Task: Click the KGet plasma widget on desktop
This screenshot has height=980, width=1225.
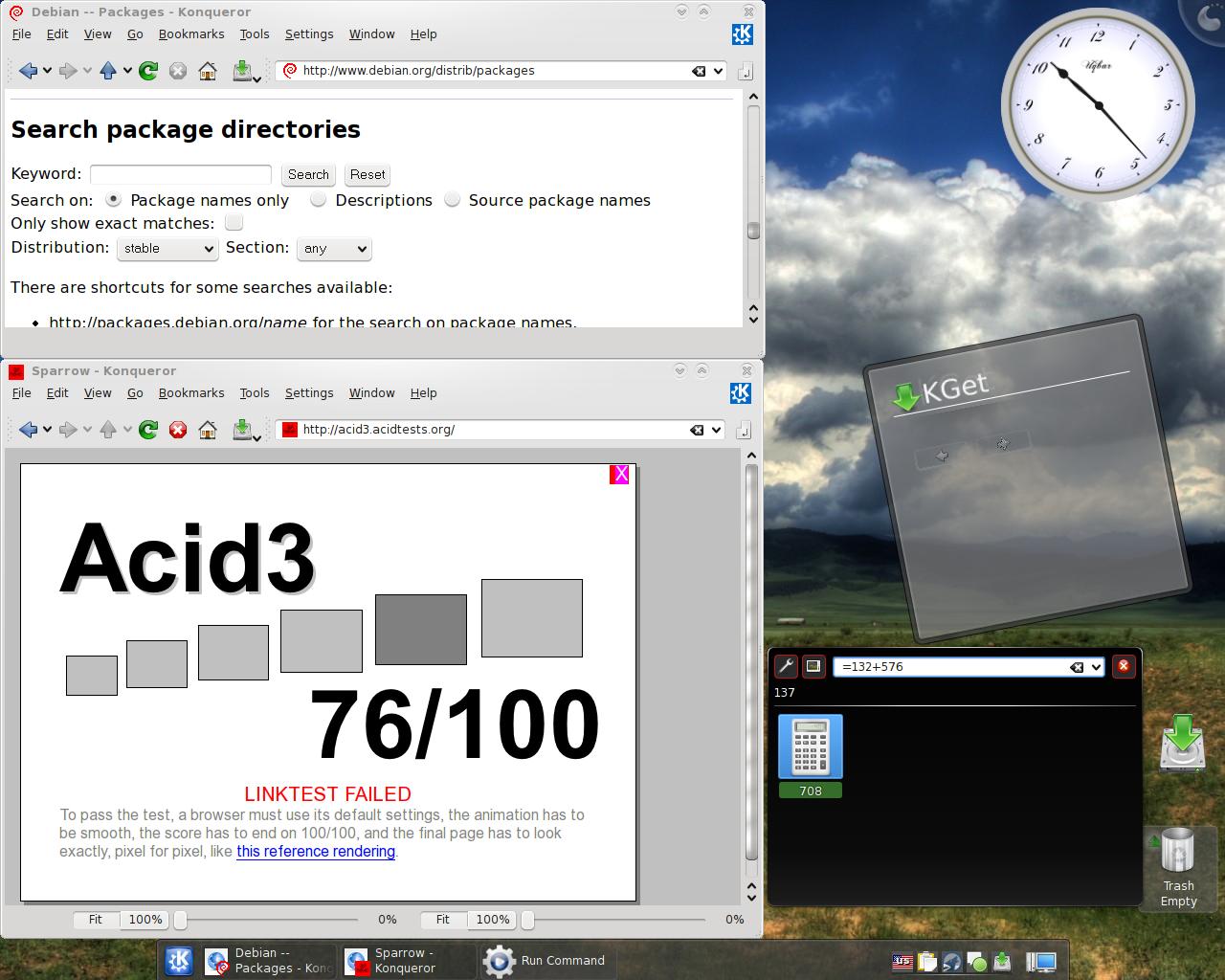Action: pyautogui.click(x=1026, y=477)
